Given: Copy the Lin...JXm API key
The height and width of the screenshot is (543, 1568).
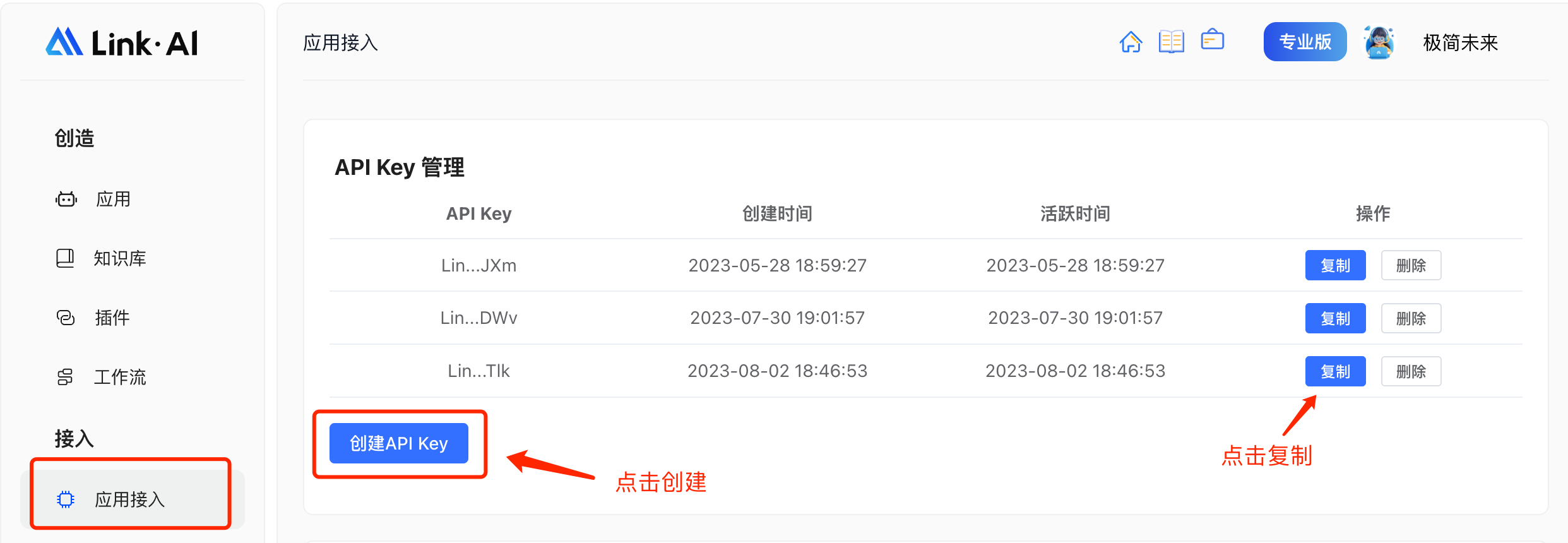Looking at the screenshot, I should coord(1335,265).
